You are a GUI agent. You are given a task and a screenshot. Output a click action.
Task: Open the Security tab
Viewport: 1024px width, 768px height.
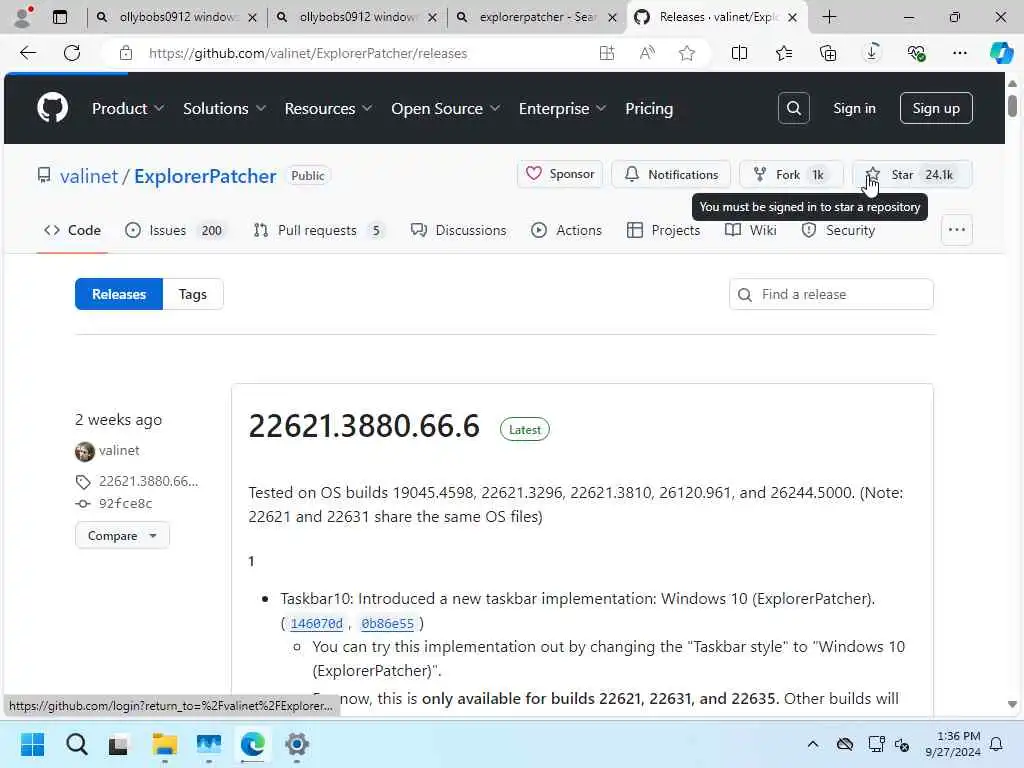coord(838,230)
